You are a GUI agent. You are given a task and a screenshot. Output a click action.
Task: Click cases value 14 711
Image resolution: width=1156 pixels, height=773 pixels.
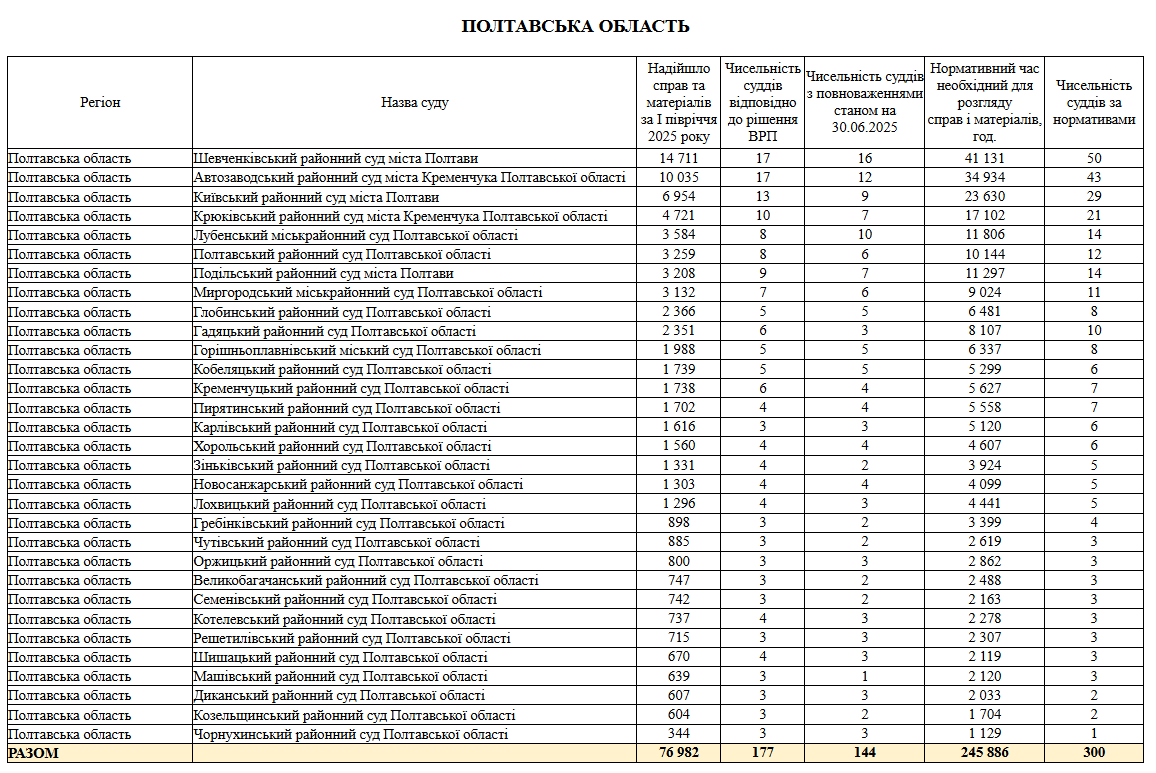[x=678, y=159]
